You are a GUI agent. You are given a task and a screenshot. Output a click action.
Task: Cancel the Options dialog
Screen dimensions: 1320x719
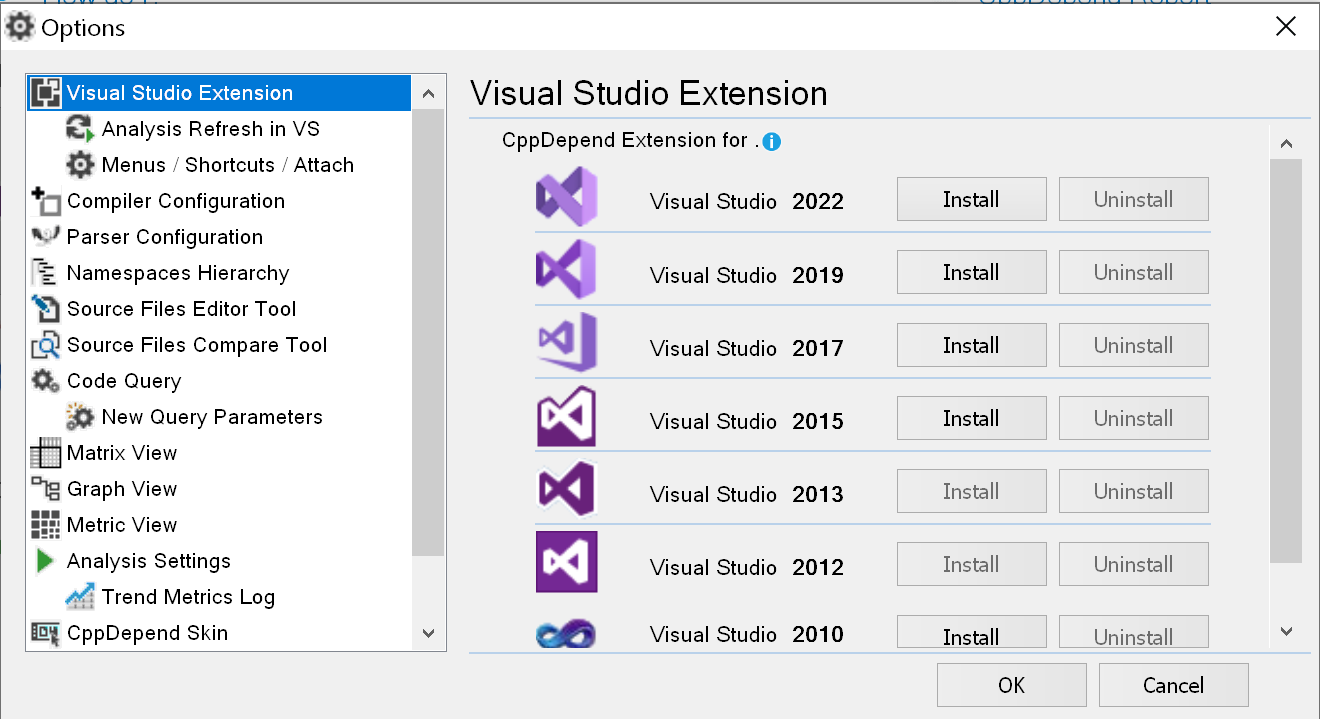coord(1173,685)
